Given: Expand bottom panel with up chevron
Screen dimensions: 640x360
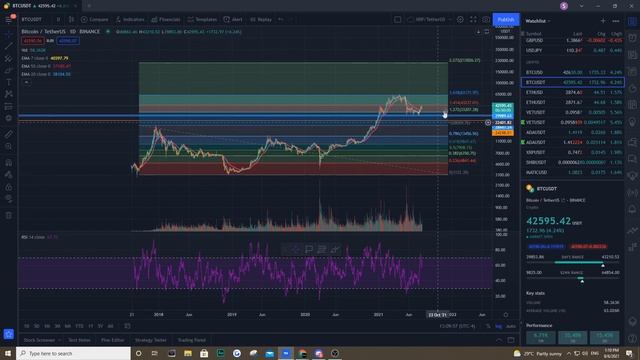Looking at the screenshot, I should click(499, 340).
